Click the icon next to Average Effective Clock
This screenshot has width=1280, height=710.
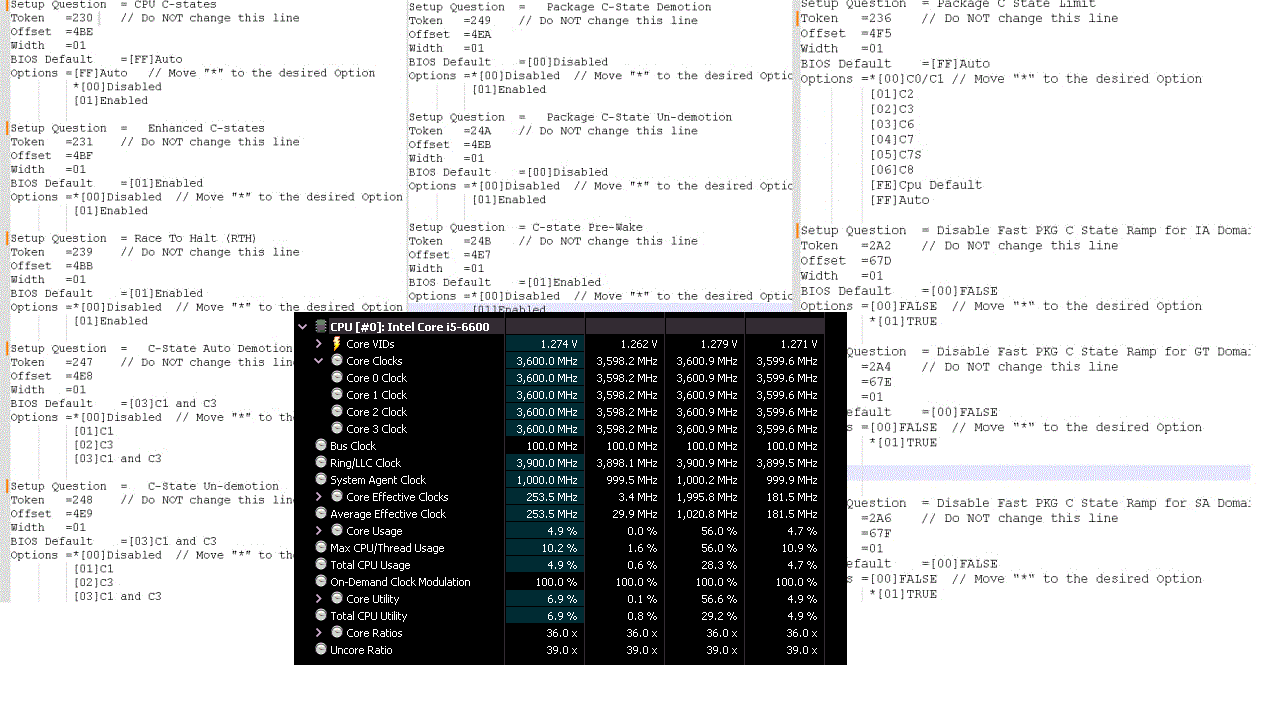(x=321, y=514)
